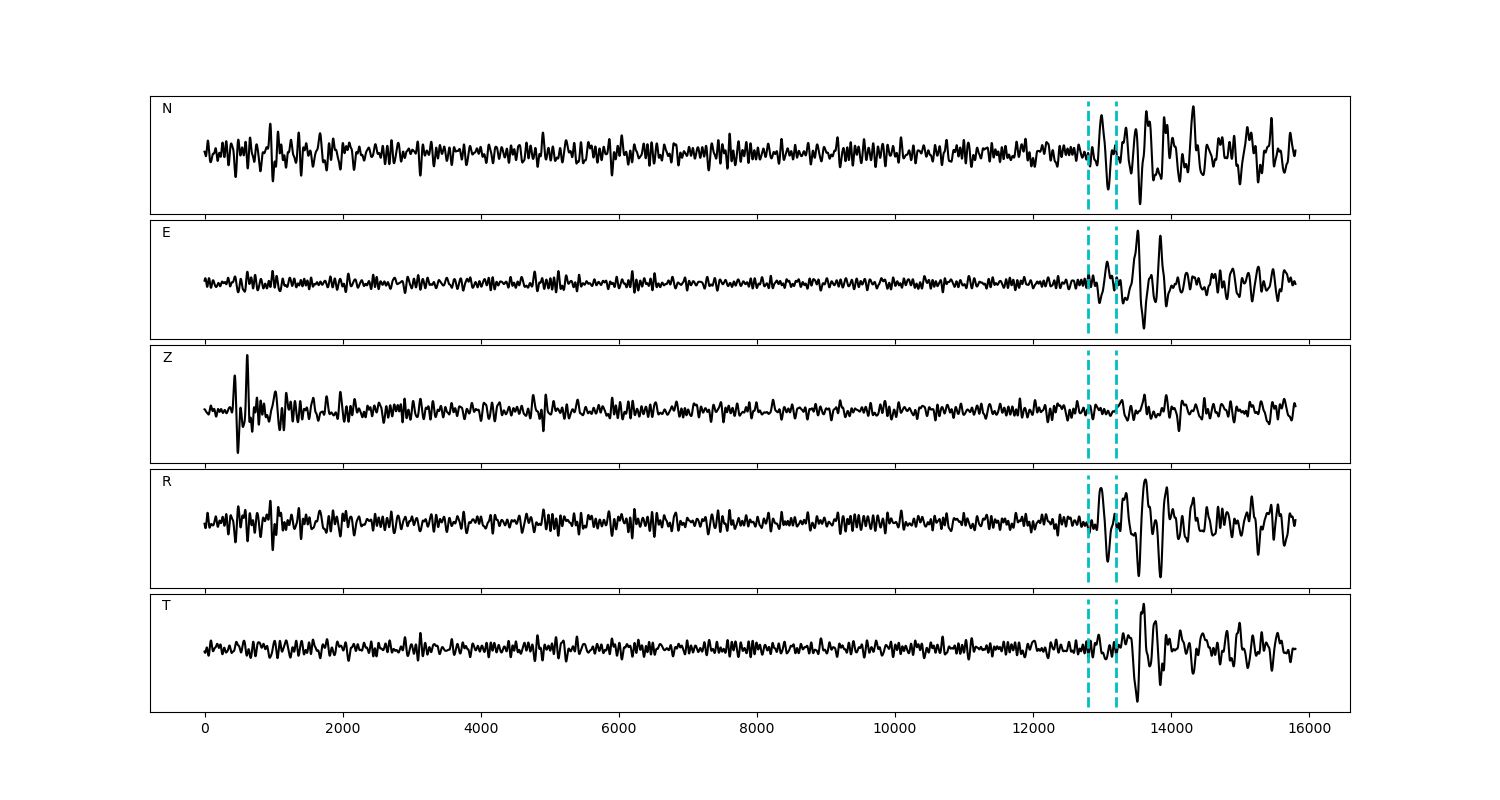Click the 10000 x-axis tick label

895,729
